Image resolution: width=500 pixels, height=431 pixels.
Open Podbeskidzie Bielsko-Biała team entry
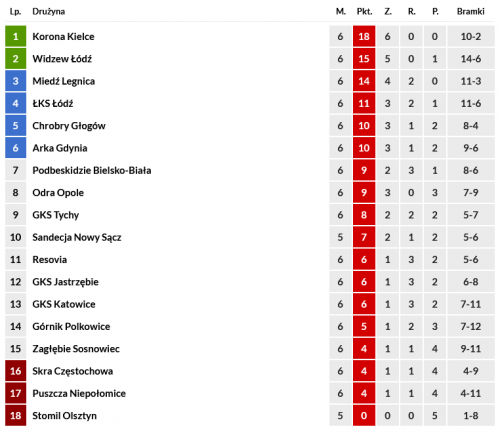click(92, 170)
